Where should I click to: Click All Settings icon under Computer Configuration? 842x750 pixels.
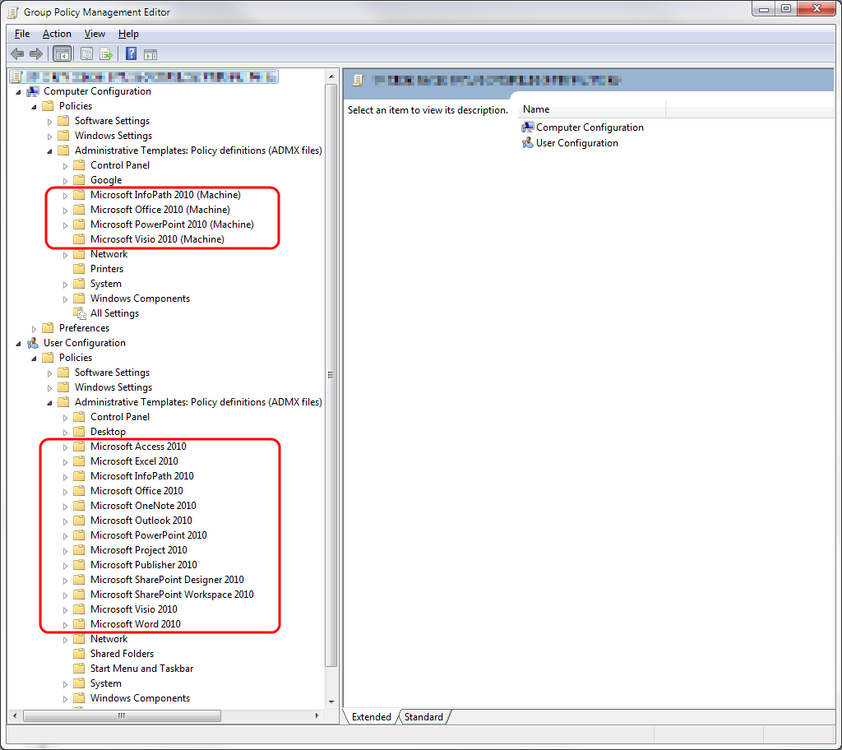tap(79, 313)
